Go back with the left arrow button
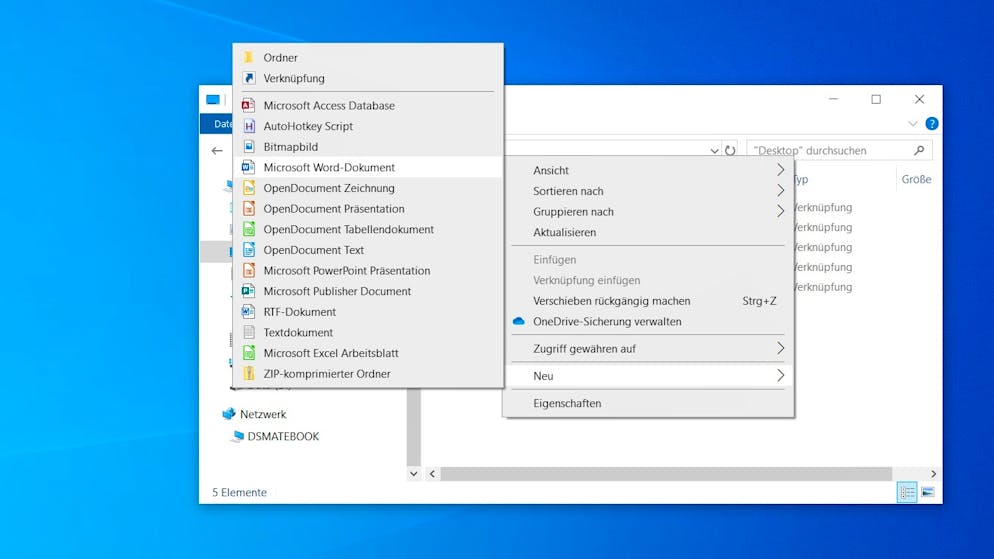 217,151
